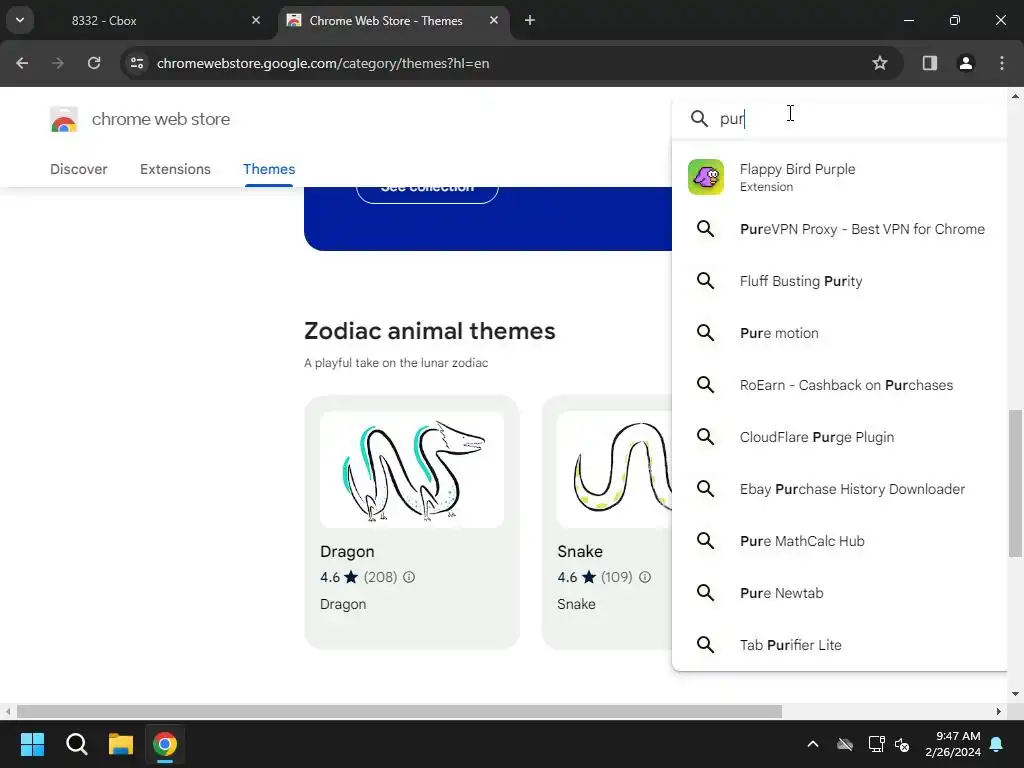Screen dimensions: 1024x768
Task: Click the Snake theme title
Action: [580, 552]
